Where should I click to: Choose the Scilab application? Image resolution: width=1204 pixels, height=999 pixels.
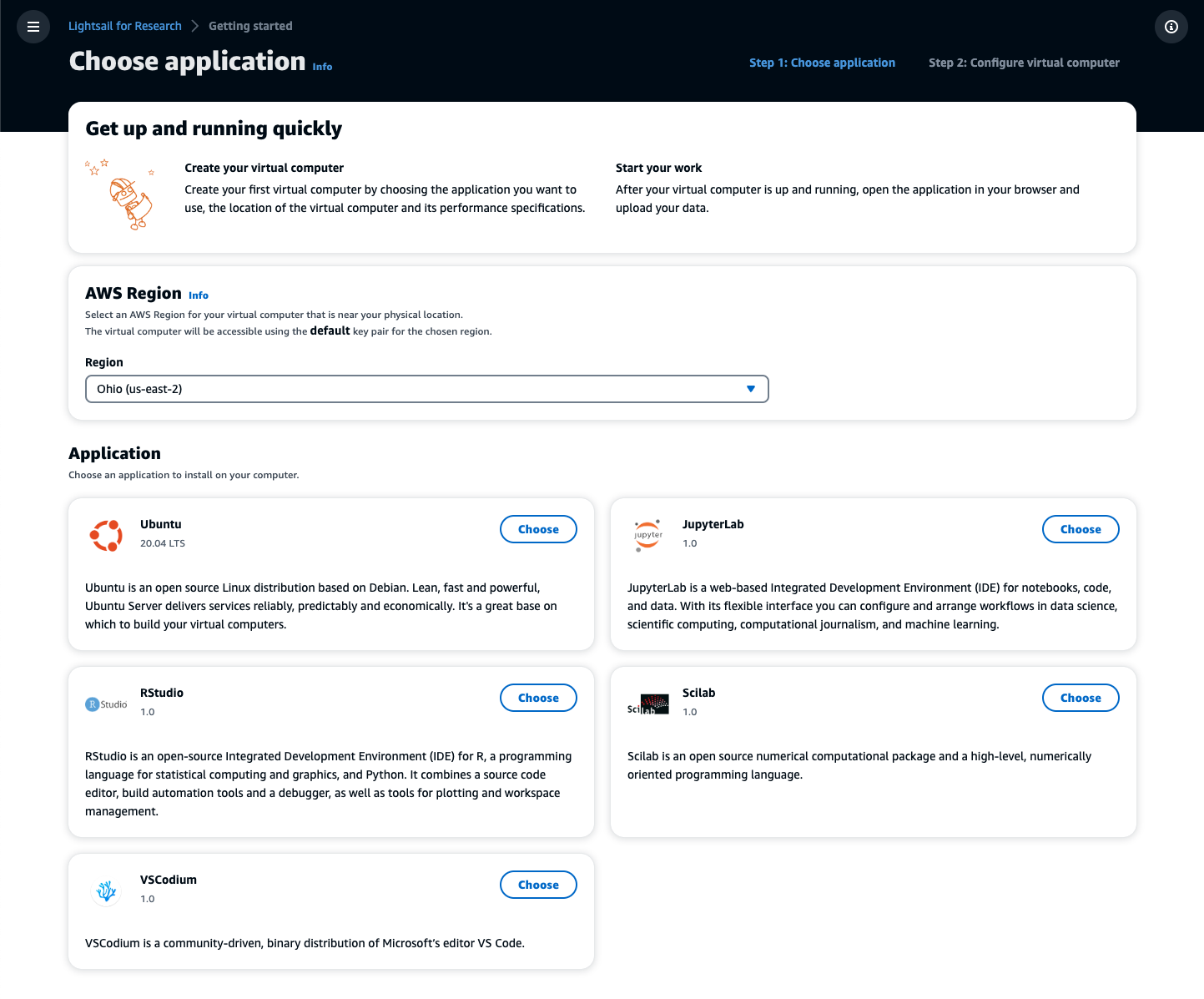tap(1081, 698)
